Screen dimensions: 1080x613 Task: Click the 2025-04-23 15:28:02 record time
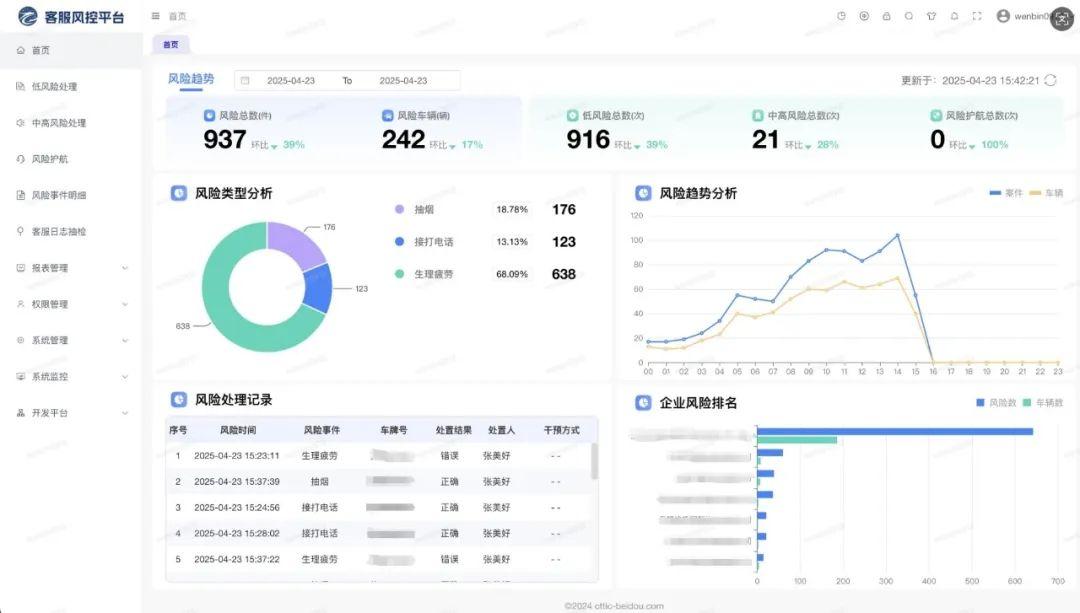[x=237, y=533]
